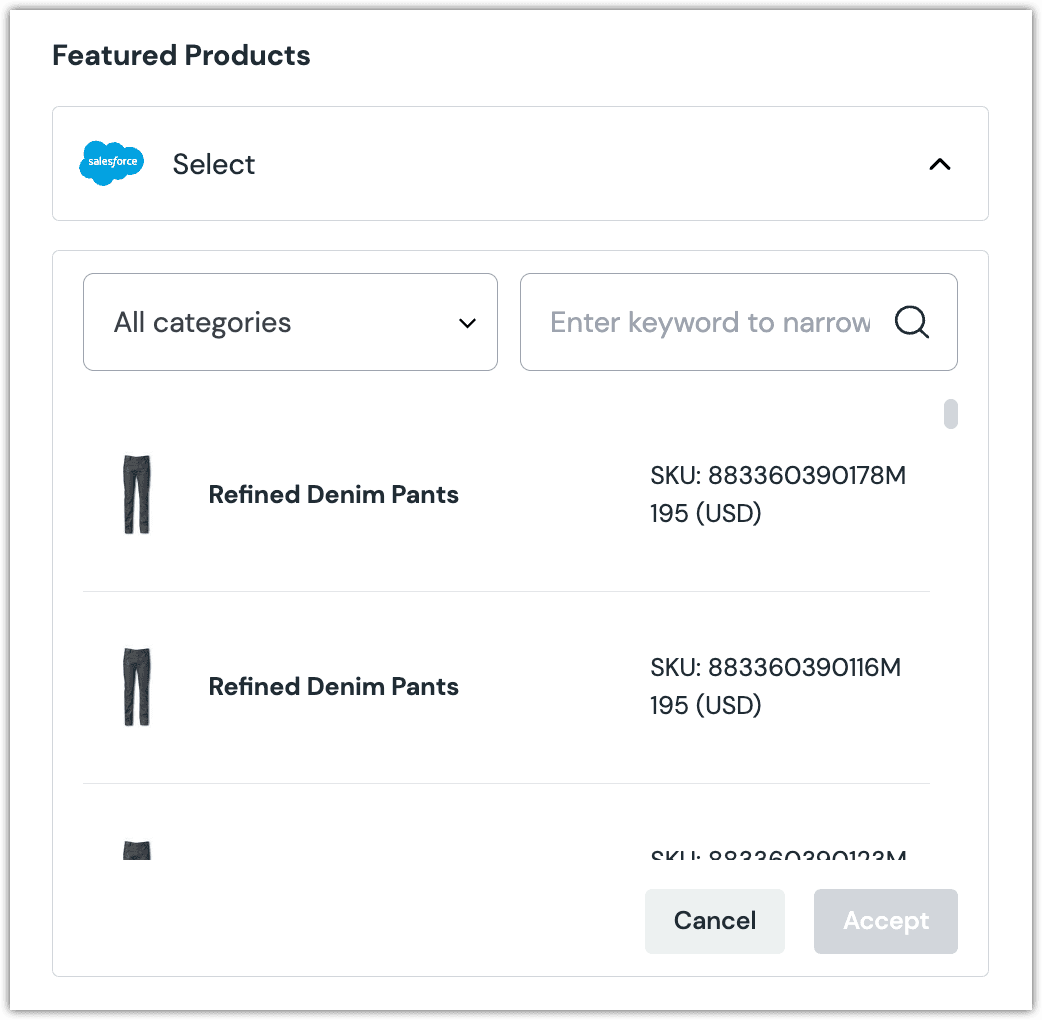Click the Featured Products heading

click(x=181, y=55)
